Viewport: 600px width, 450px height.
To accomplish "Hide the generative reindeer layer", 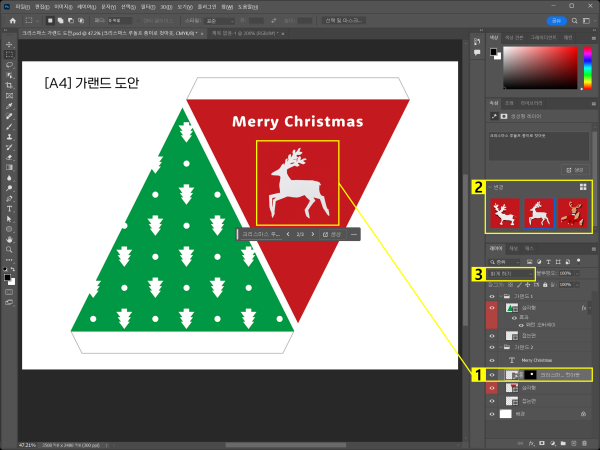I will tap(492, 375).
